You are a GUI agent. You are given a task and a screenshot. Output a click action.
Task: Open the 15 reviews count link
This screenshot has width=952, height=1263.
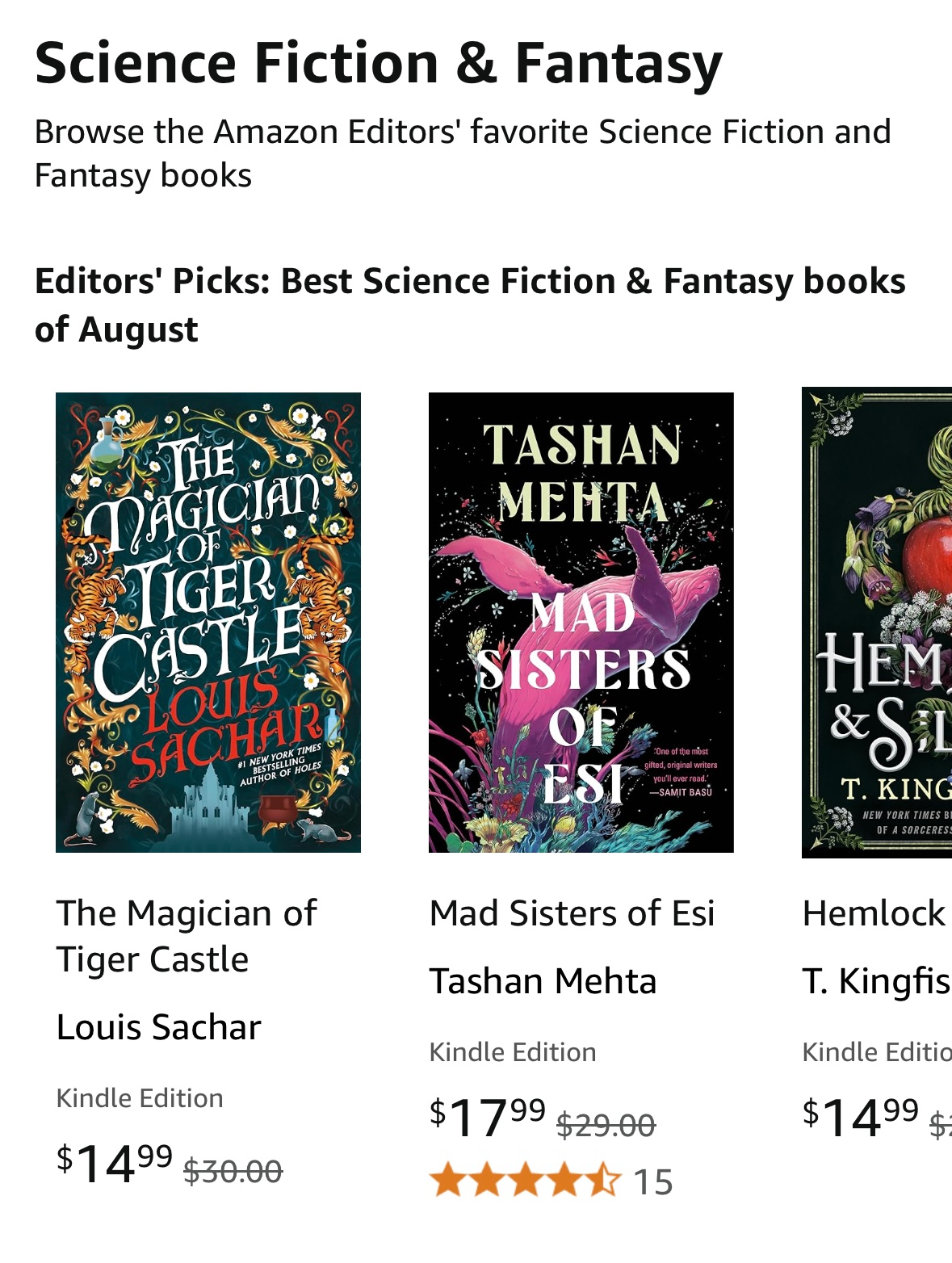coord(653,1182)
